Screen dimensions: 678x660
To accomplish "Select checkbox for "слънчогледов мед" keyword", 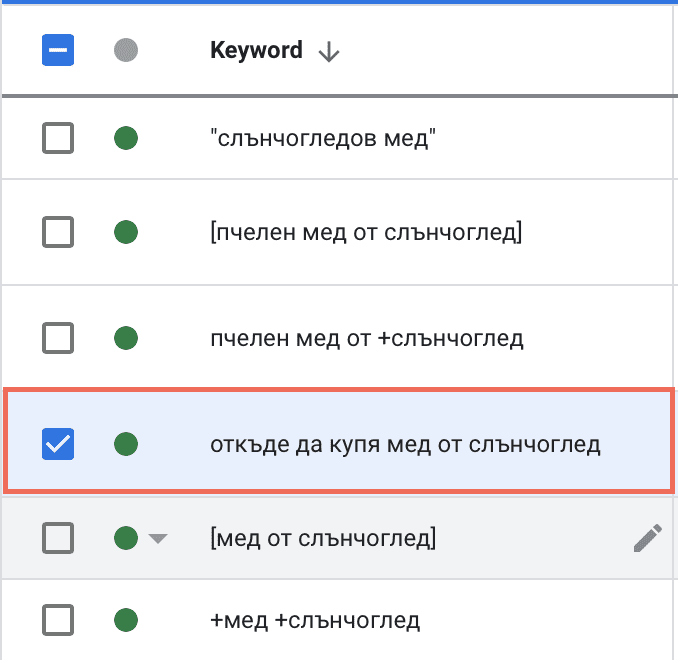I will click(58, 138).
